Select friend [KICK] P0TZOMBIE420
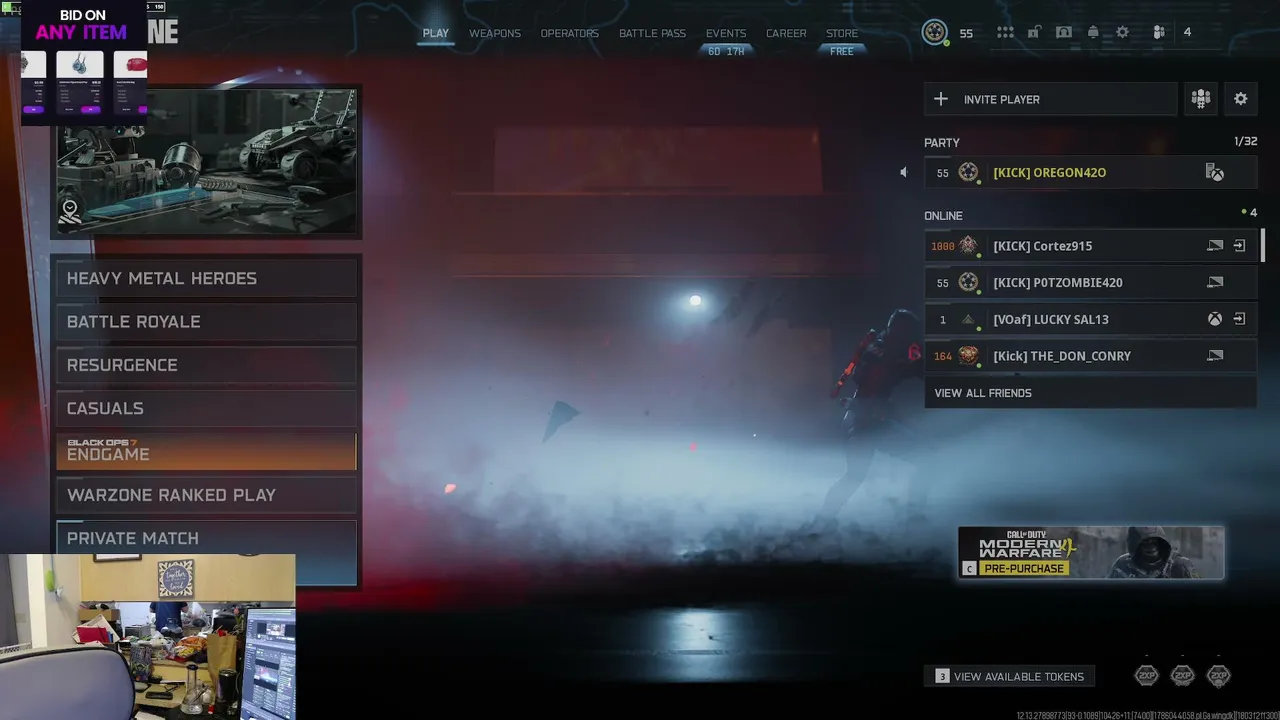 click(x=1090, y=283)
